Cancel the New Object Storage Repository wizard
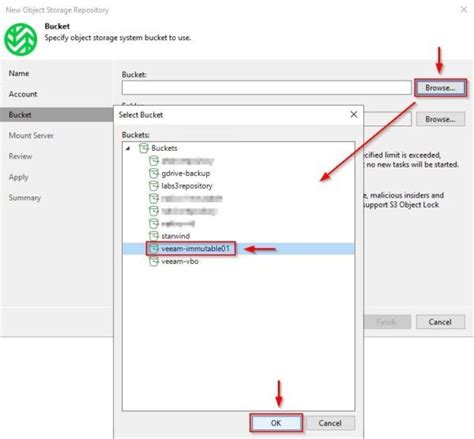 point(440,322)
